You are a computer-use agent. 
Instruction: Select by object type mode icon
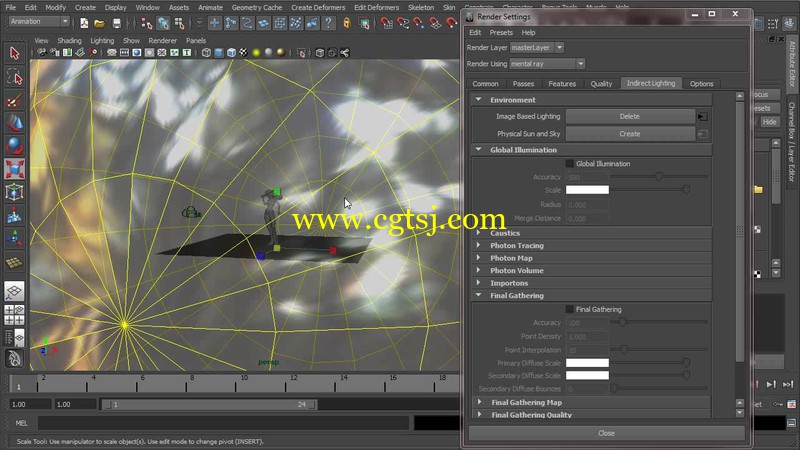163,23
